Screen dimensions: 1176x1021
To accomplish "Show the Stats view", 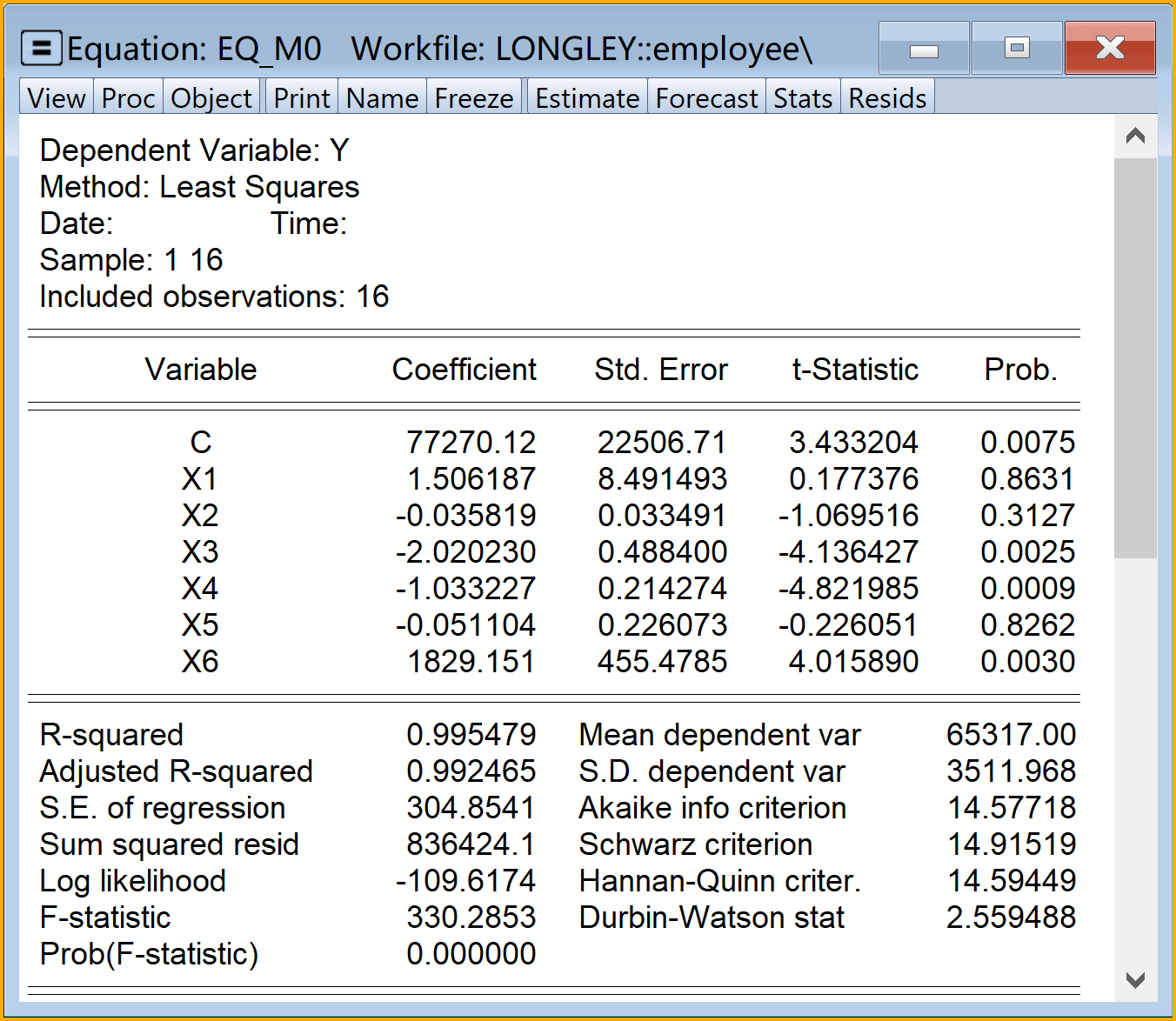I will [x=803, y=98].
